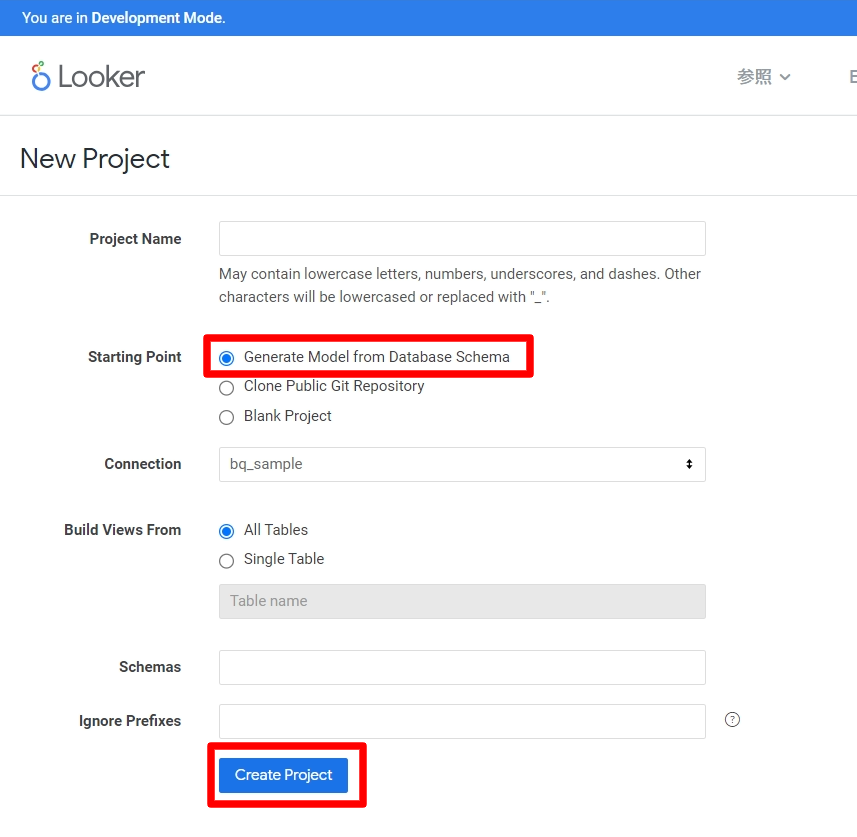Click the Development Mode banner
857x837 pixels.
click(x=124, y=18)
